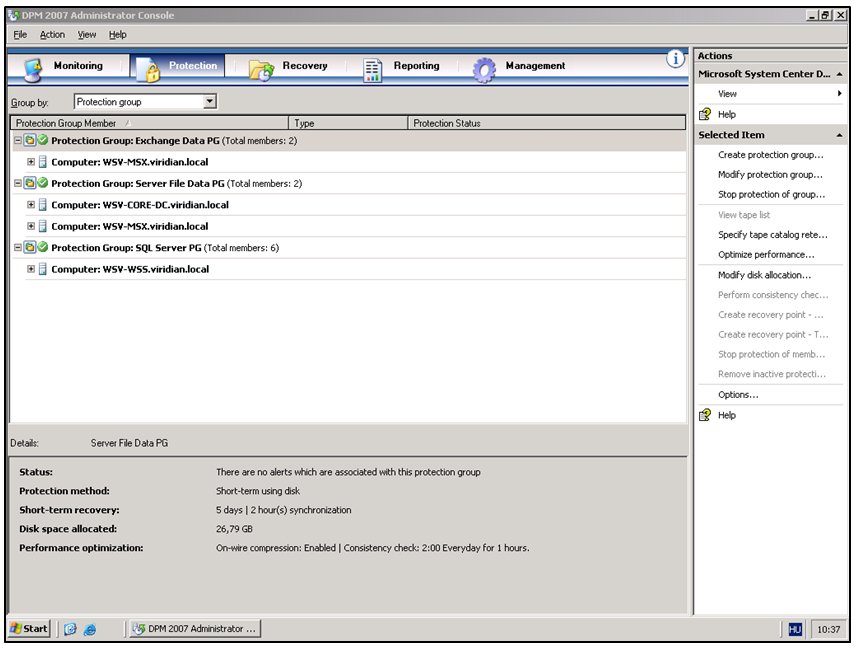Open the Group by dropdown

[209, 102]
